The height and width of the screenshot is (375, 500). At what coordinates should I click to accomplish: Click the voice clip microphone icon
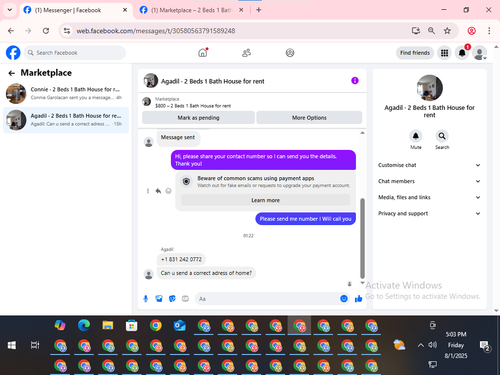[x=146, y=299]
